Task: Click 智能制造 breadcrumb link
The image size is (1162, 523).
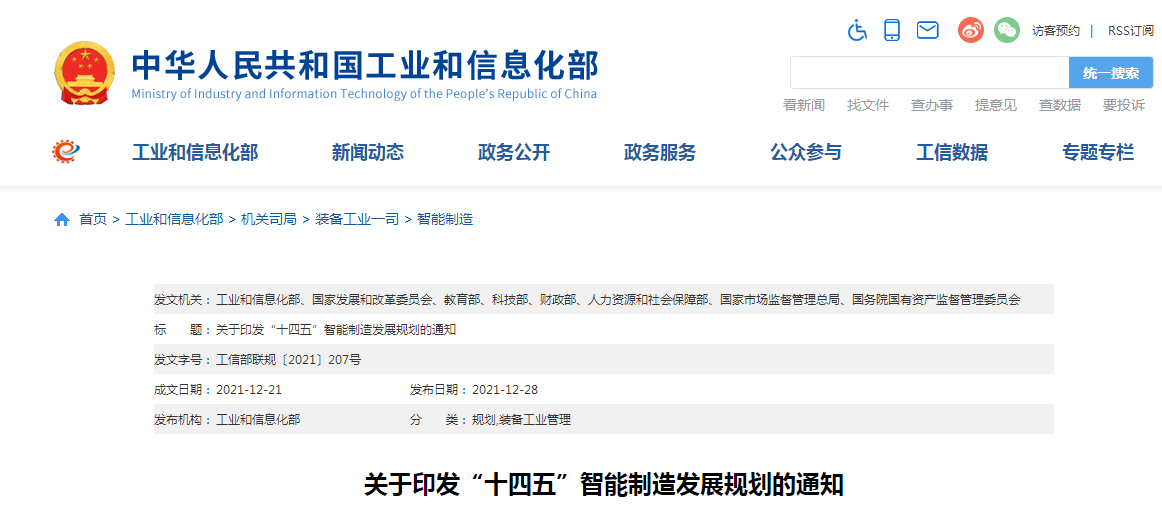Action: tap(445, 219)
